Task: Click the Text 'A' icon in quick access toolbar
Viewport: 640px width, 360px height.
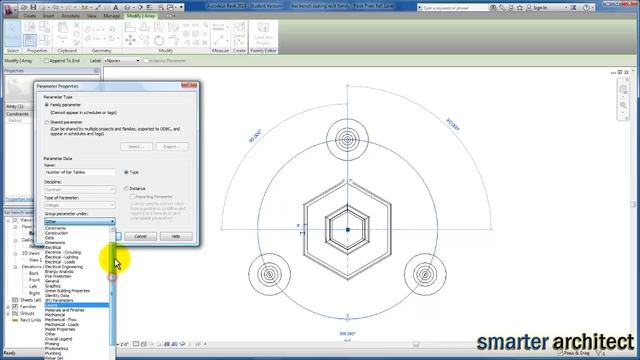Action: click(116, 7)
